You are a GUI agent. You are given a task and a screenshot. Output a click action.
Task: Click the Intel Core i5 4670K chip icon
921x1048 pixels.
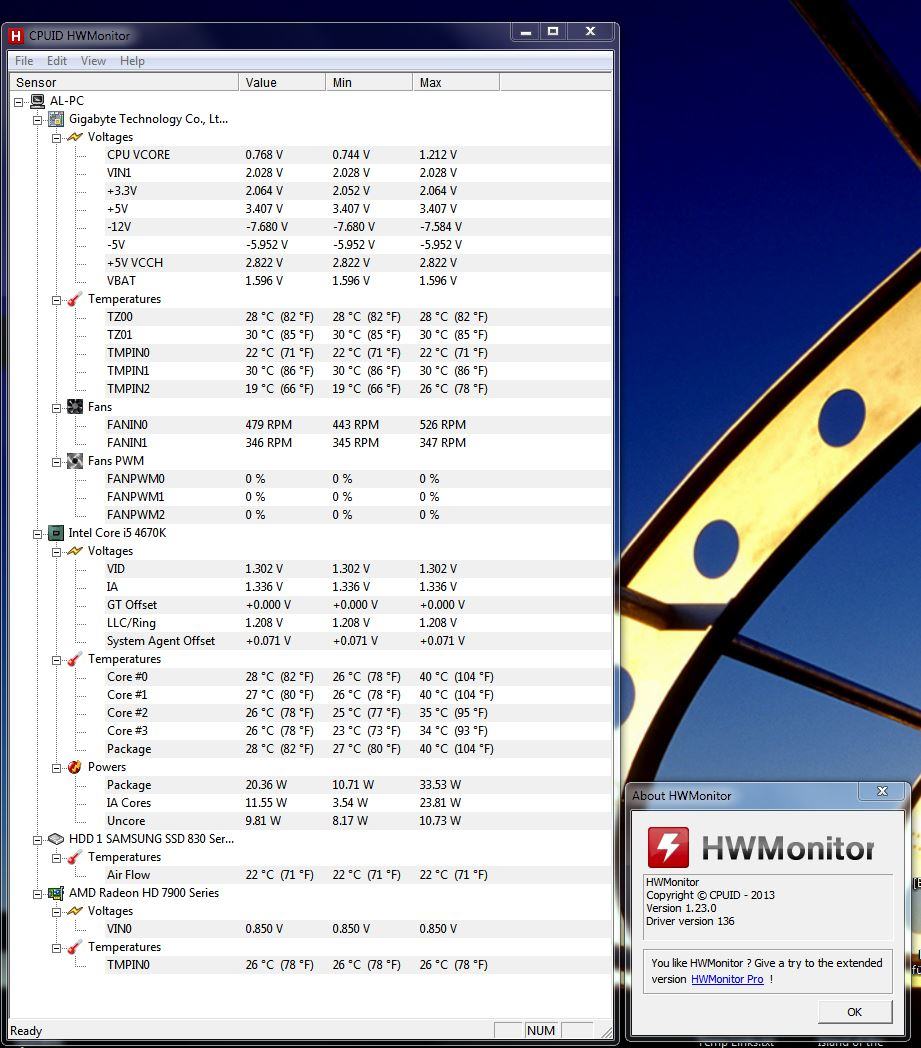56,533
